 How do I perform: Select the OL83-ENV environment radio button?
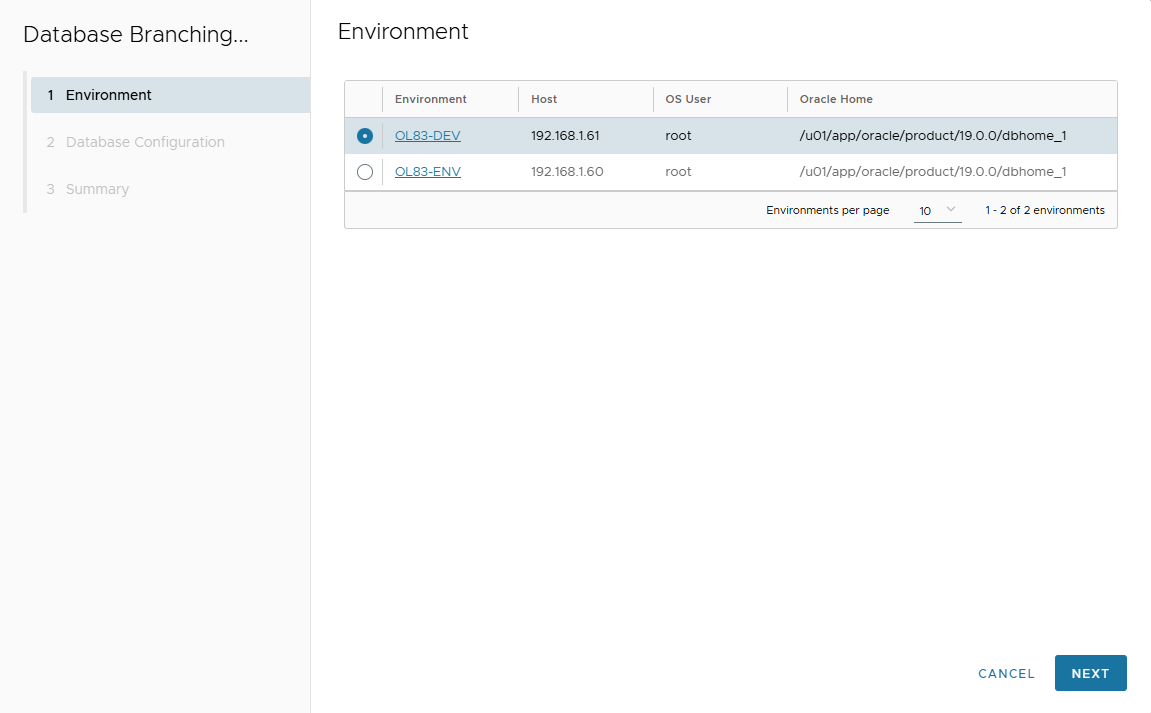364,171
